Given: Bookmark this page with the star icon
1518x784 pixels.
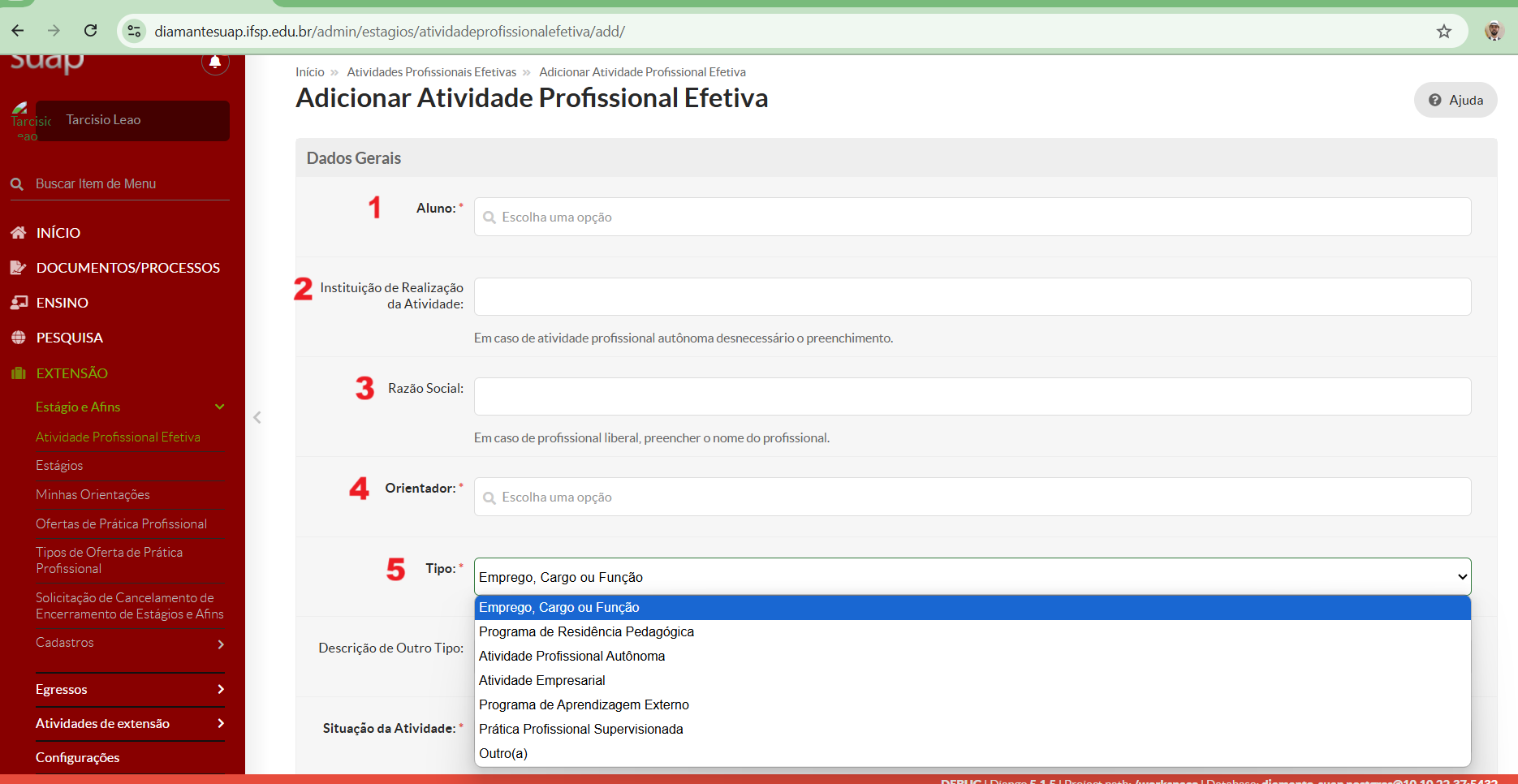Looking at the screenshot, I should [1444, 32].
